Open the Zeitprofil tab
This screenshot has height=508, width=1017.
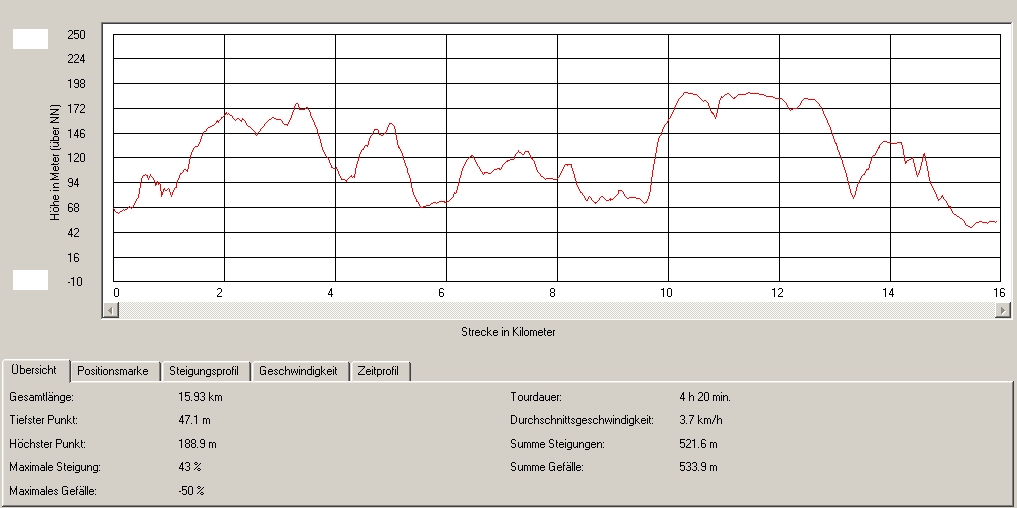point(381,371)
